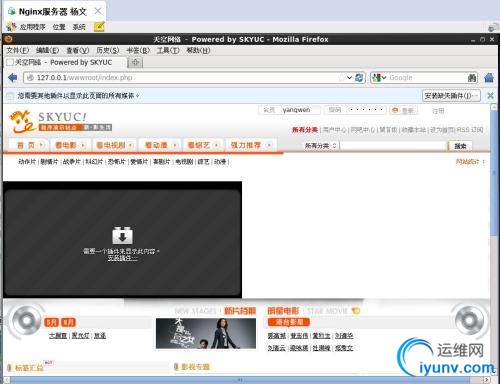The width and height of the screenshot is (500, 384).
Task: Expand the arrow beside 强力推荐 nav item
Action: 269,145
